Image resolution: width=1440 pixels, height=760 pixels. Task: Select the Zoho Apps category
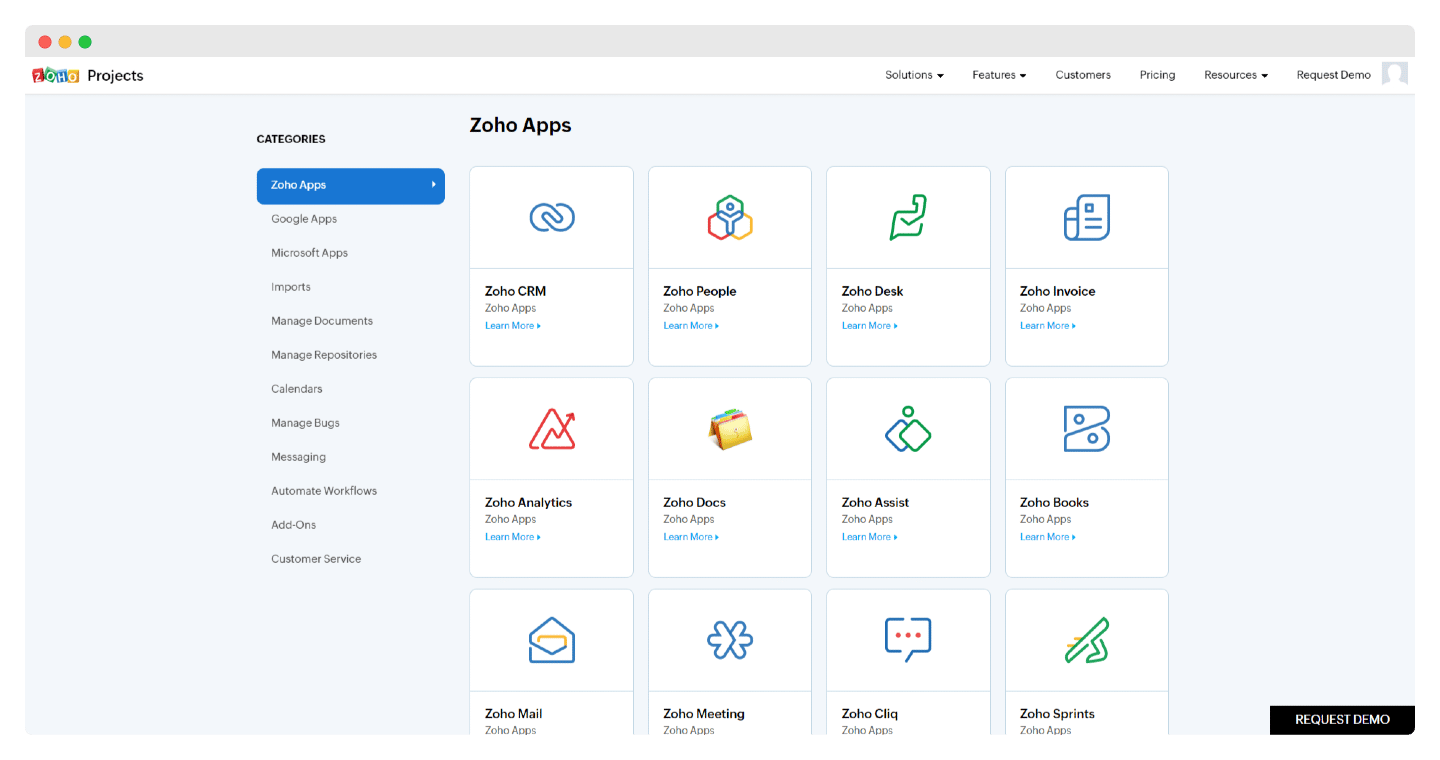tap(351, 186)
